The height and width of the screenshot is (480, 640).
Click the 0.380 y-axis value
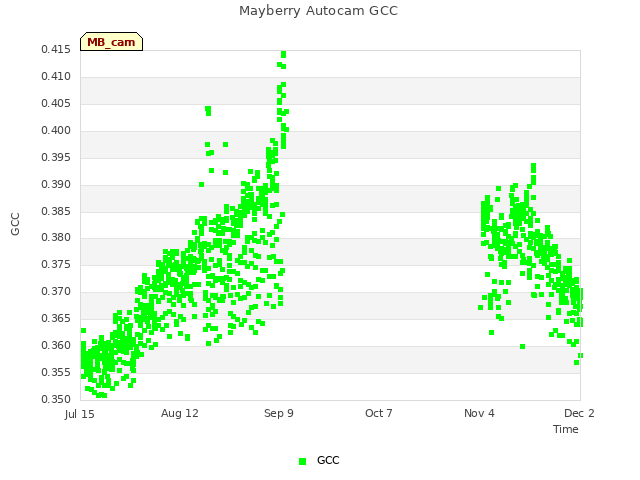56,237
